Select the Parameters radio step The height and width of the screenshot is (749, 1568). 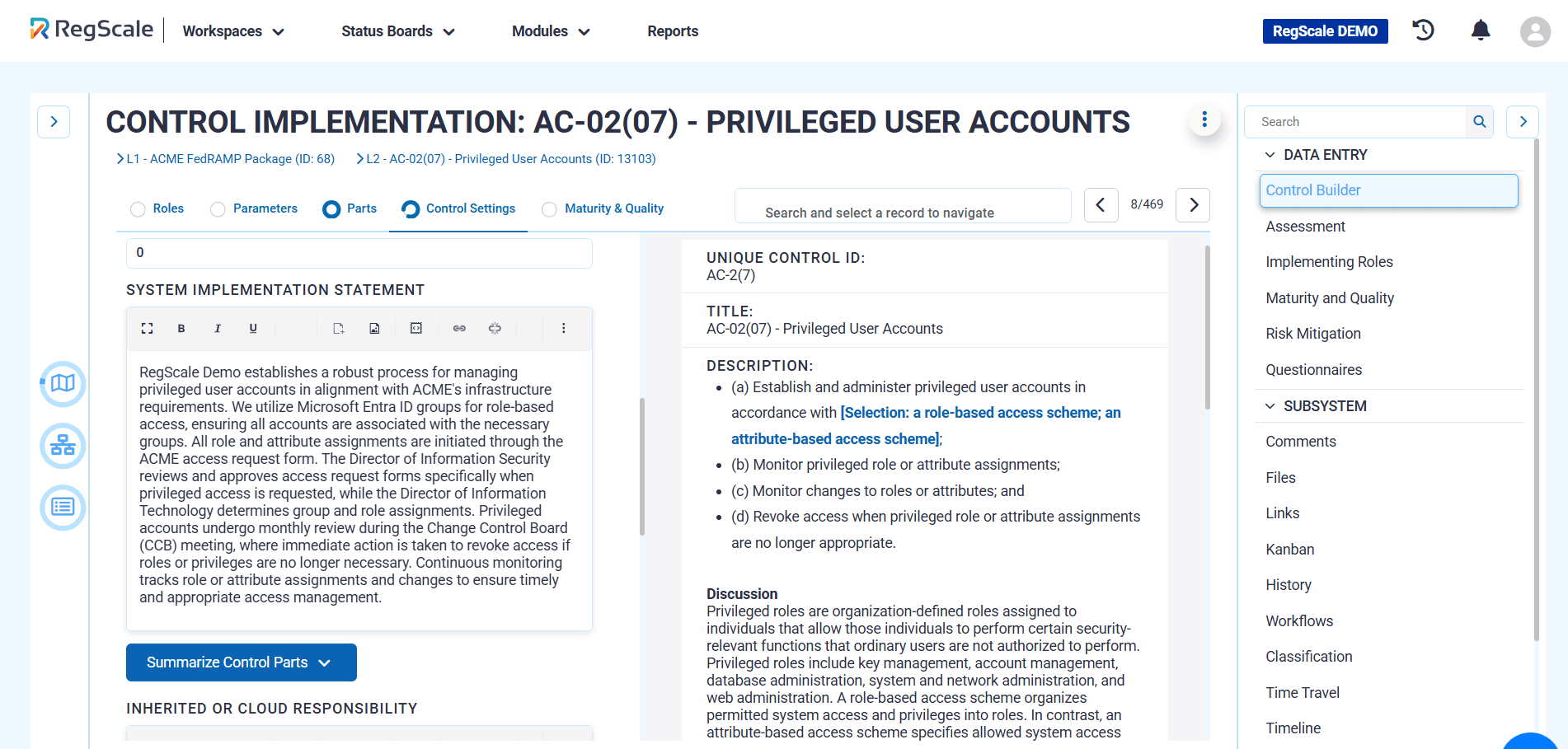[254, 208]
